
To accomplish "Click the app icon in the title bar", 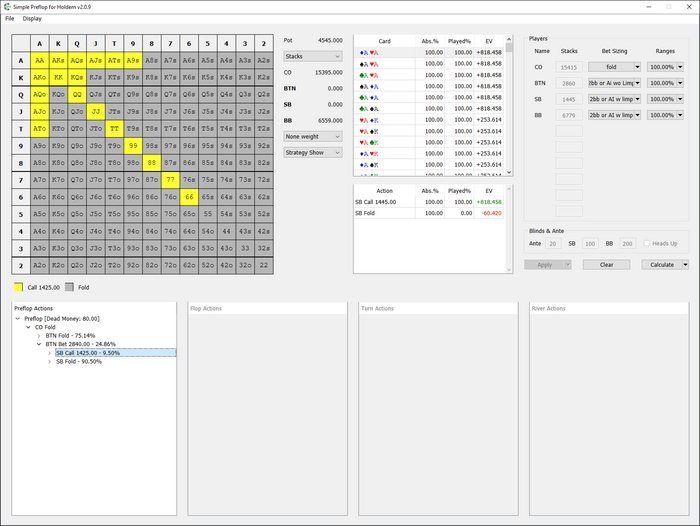I will click(6, 6).
